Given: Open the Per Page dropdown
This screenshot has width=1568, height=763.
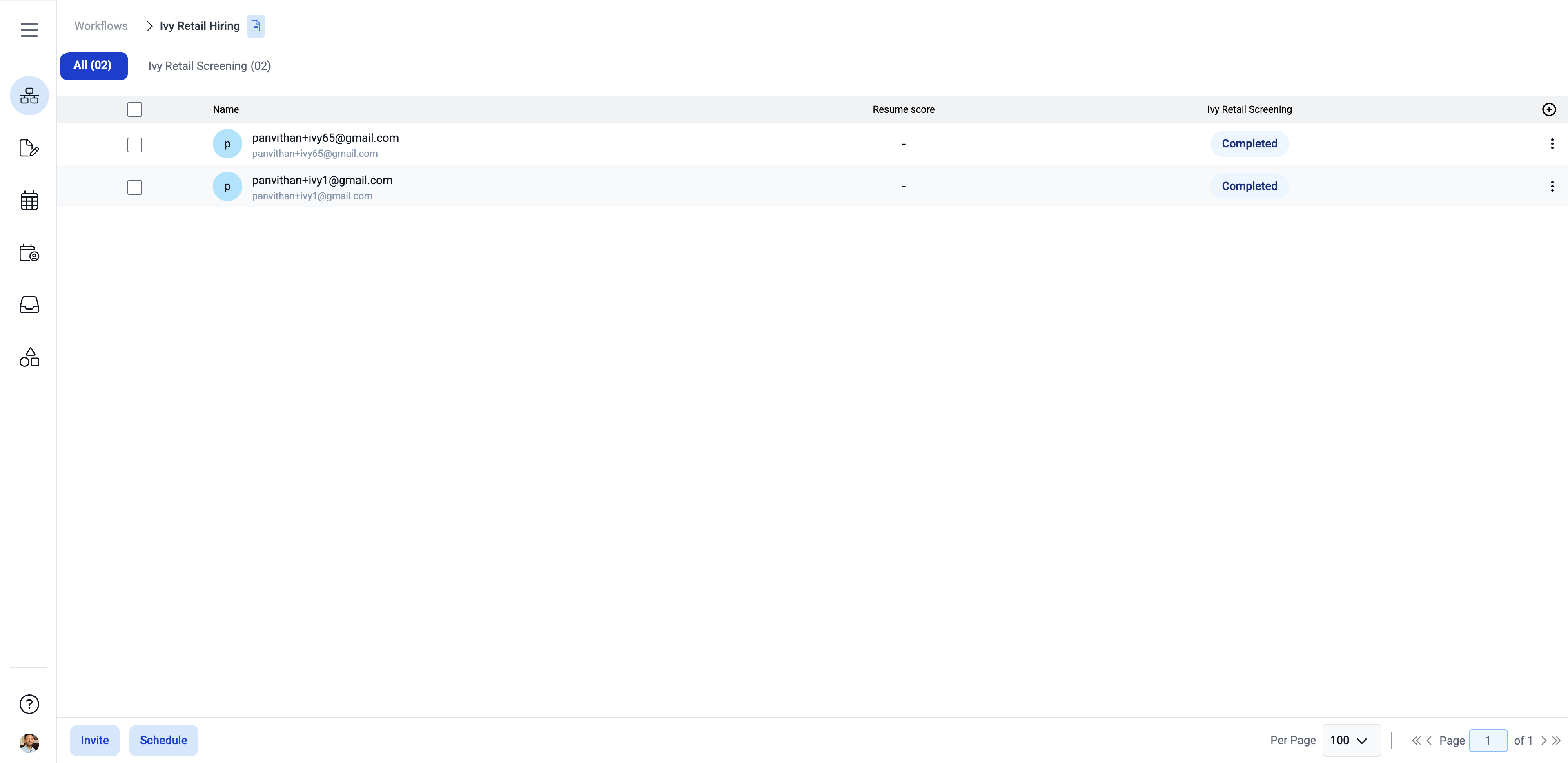Looking at the screenshot, I should (x=1351, y=741).
